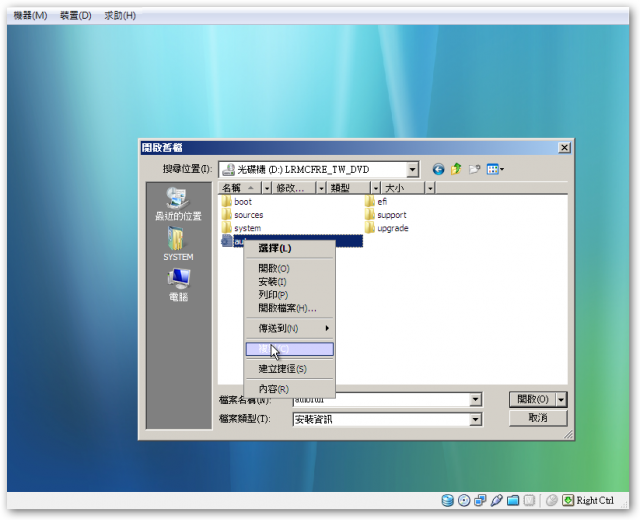
Task: Sort by 修改 column header
Action: tap(294, 188)
